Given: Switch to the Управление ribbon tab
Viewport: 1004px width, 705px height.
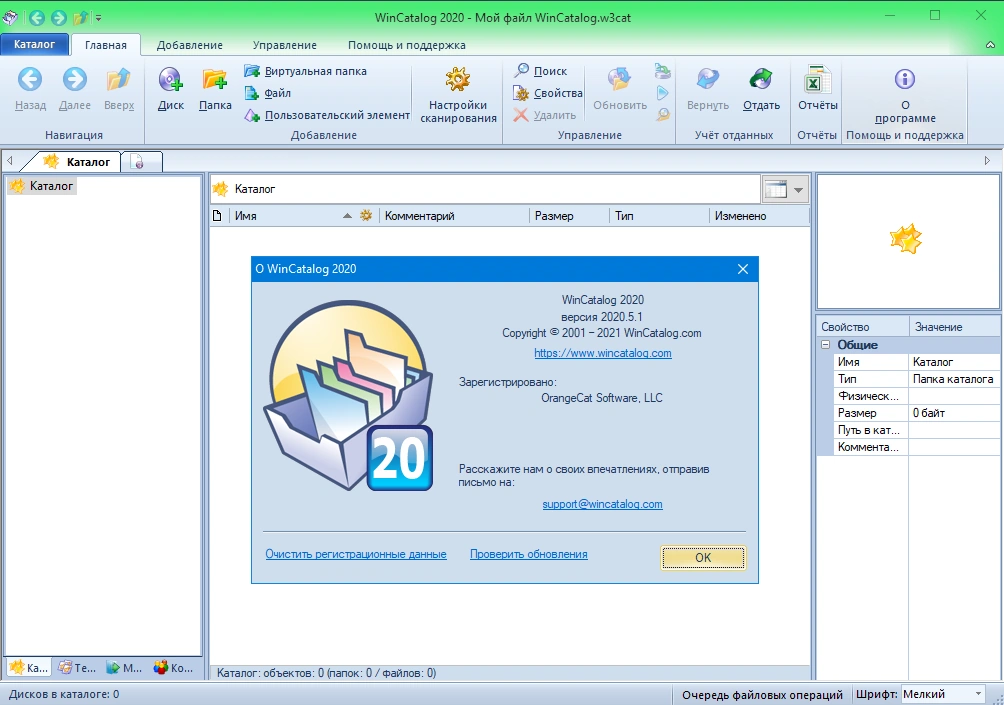Looking at the screenshot, I should [x=284, y=45].
